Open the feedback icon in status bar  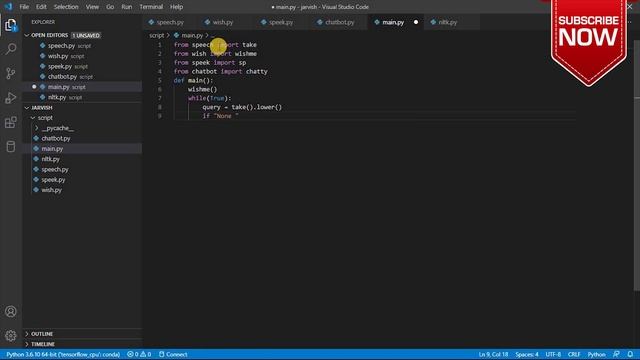click(x=616, y=354)
